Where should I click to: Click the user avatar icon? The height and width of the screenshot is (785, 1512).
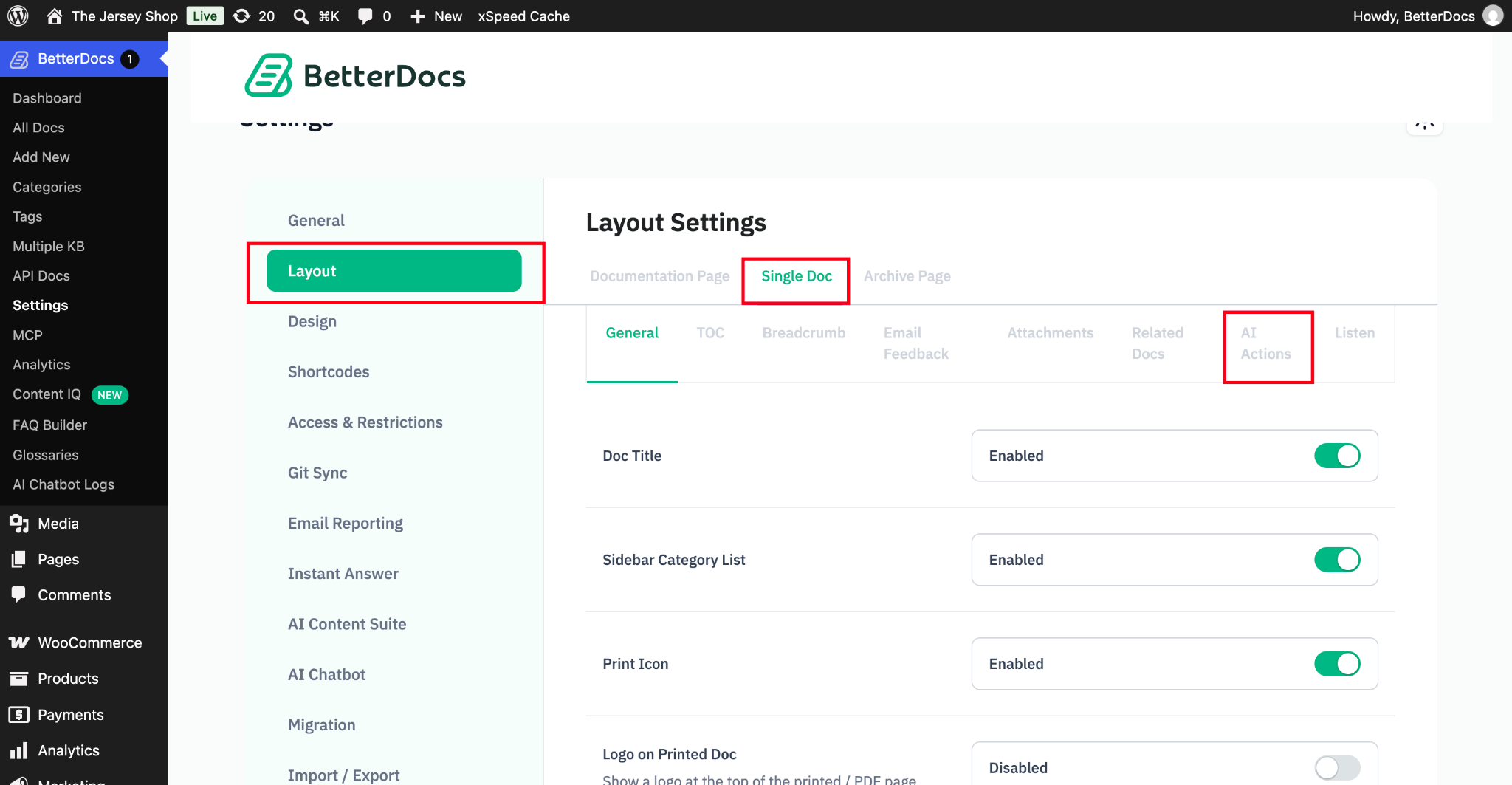click(x=1493, y=16)
